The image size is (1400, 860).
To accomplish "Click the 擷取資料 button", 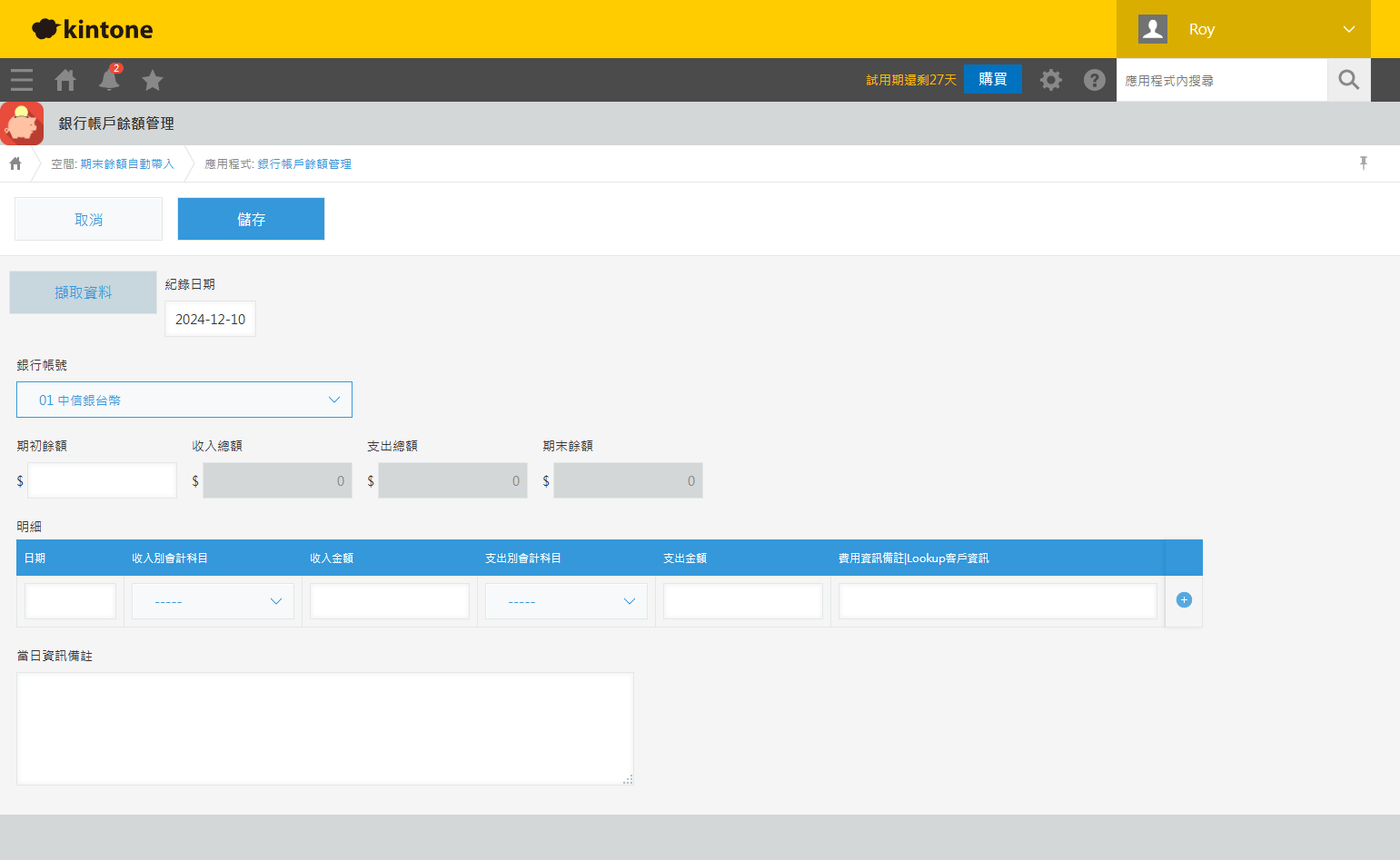I will tap(83, 292).
